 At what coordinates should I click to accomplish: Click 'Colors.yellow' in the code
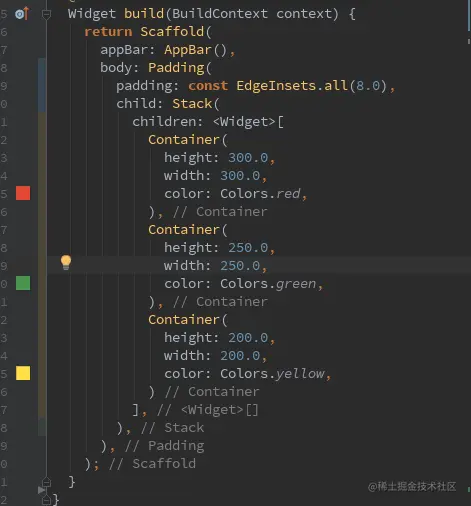coord(272,374)
